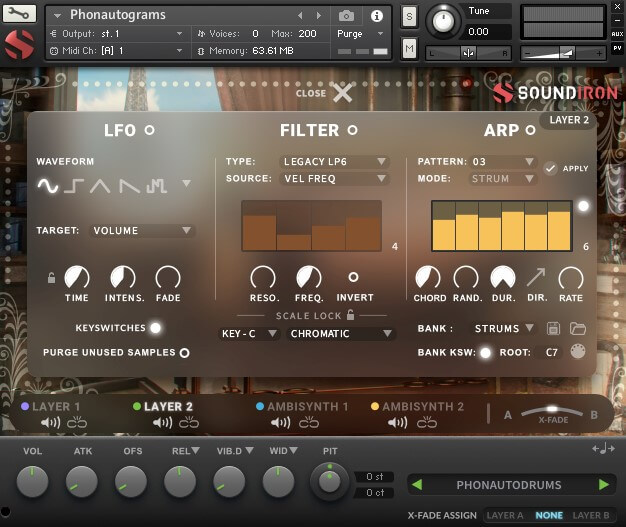Select the LAYER 1 tab
This screenshot has width=626, height=527.
(51, 406)
